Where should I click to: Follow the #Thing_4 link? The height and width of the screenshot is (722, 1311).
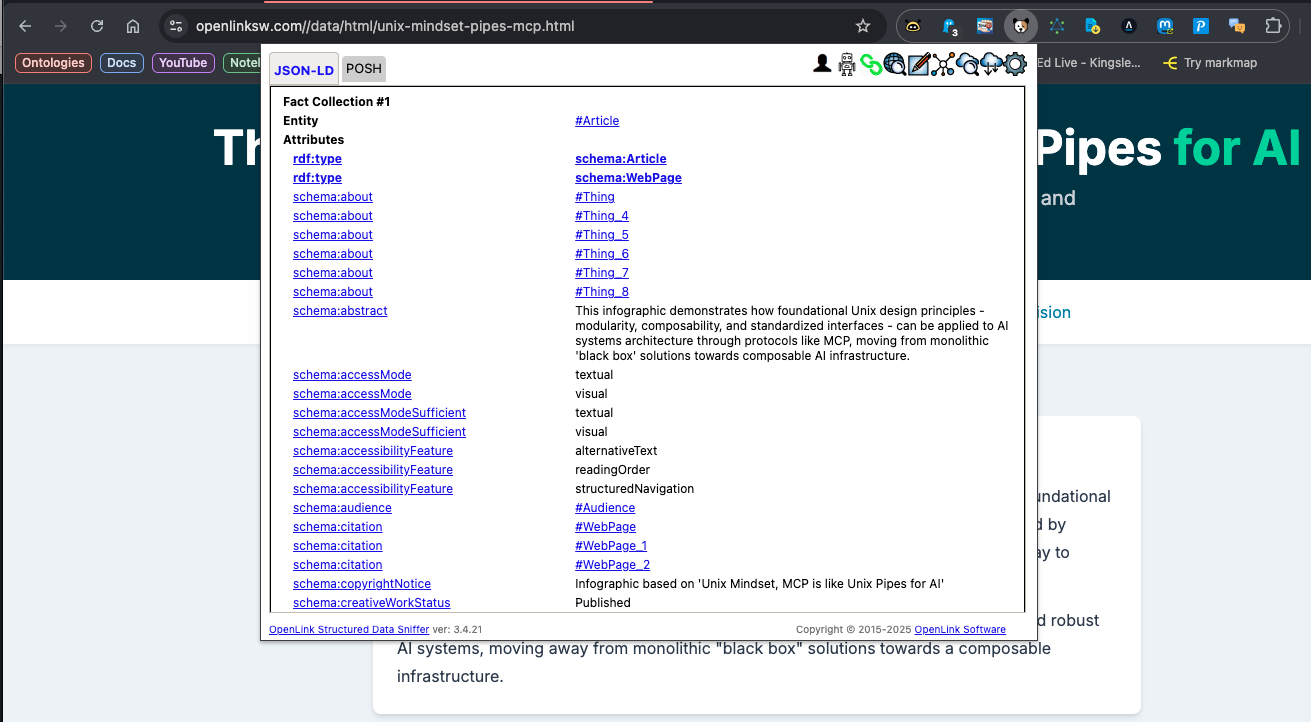coord(602,216)
